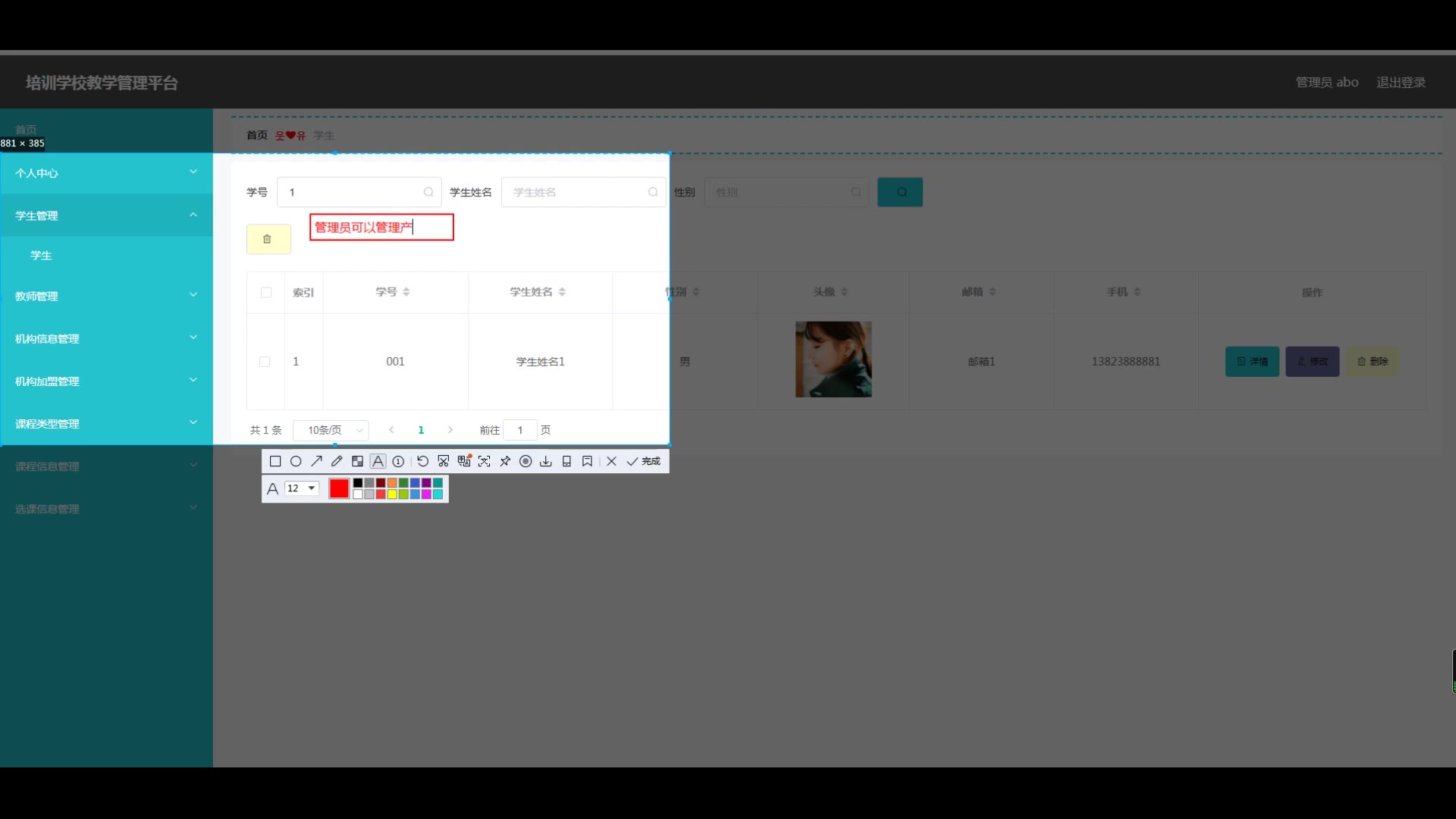Select the ellipse annotation tool

click(x=296, y=461)
